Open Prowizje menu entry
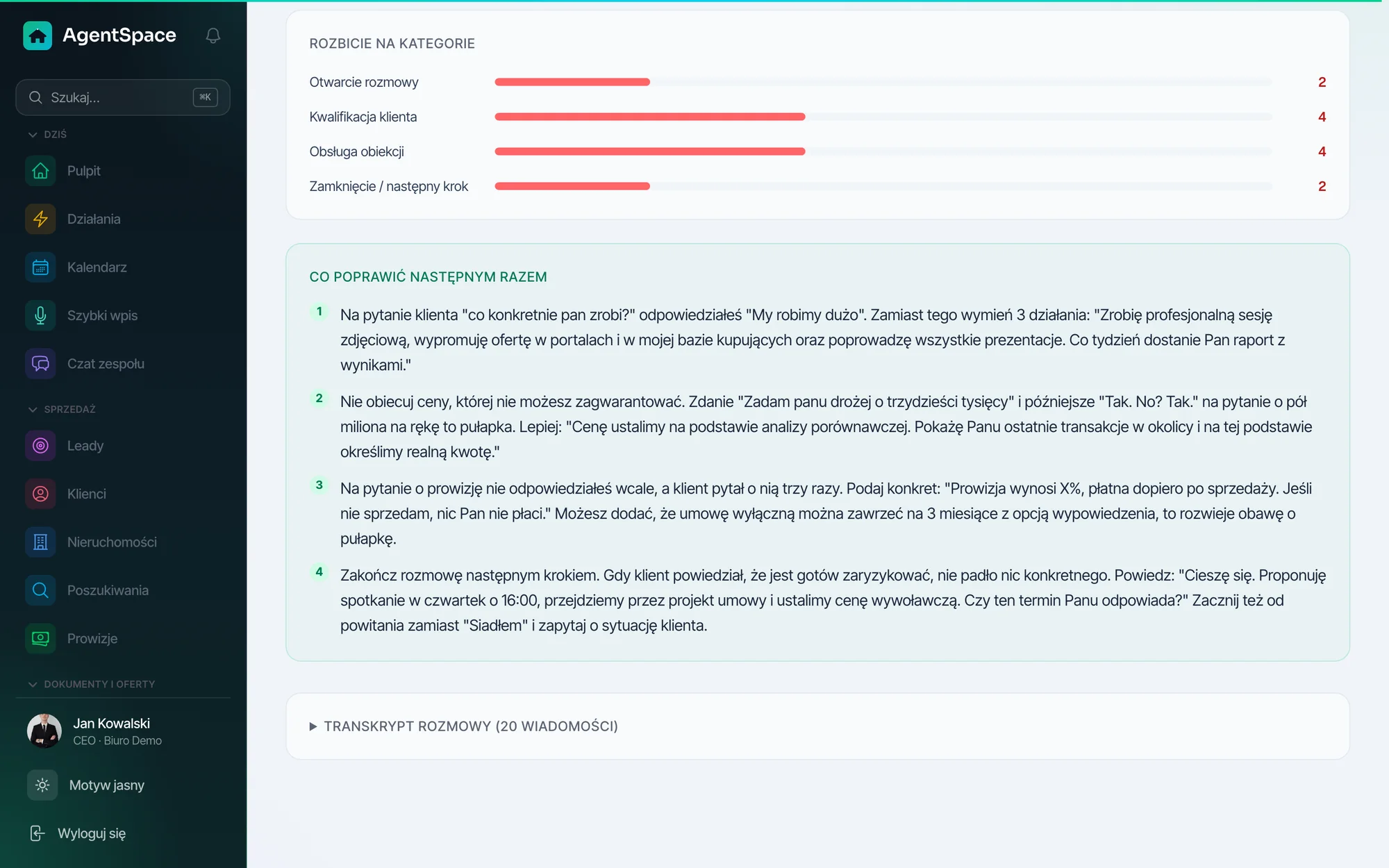1389x868 pixels. [x=123, y=639]
